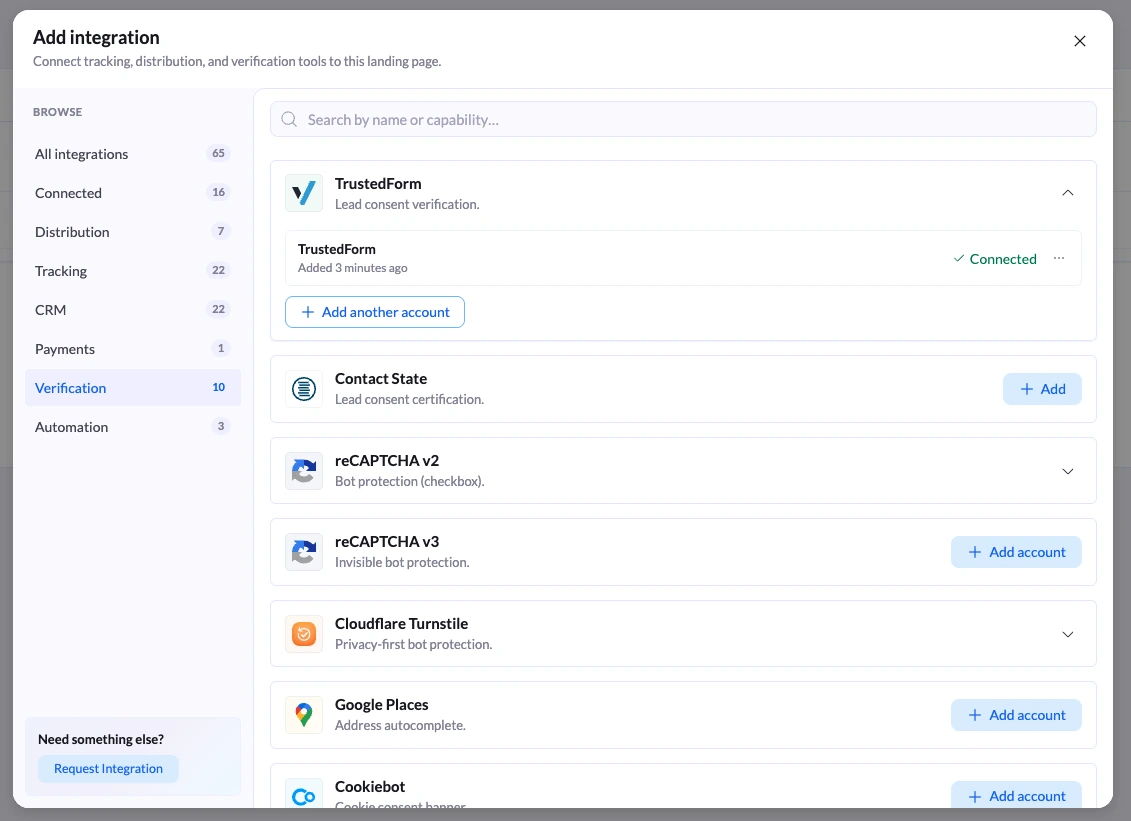The width and height of the screenshot is (1131, 821).
Task: Click the 'Need something else?' text
Action: click(101, 739)
